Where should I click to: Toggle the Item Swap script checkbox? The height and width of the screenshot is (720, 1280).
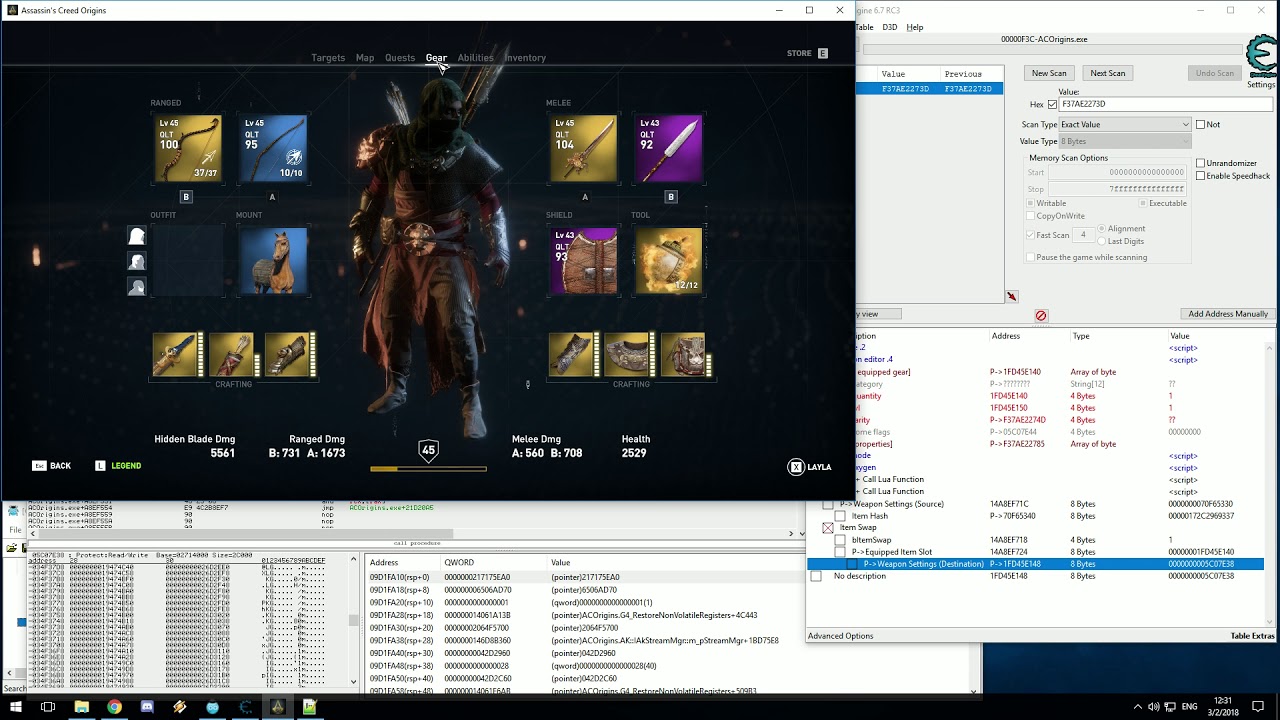[x=828, y=528]
